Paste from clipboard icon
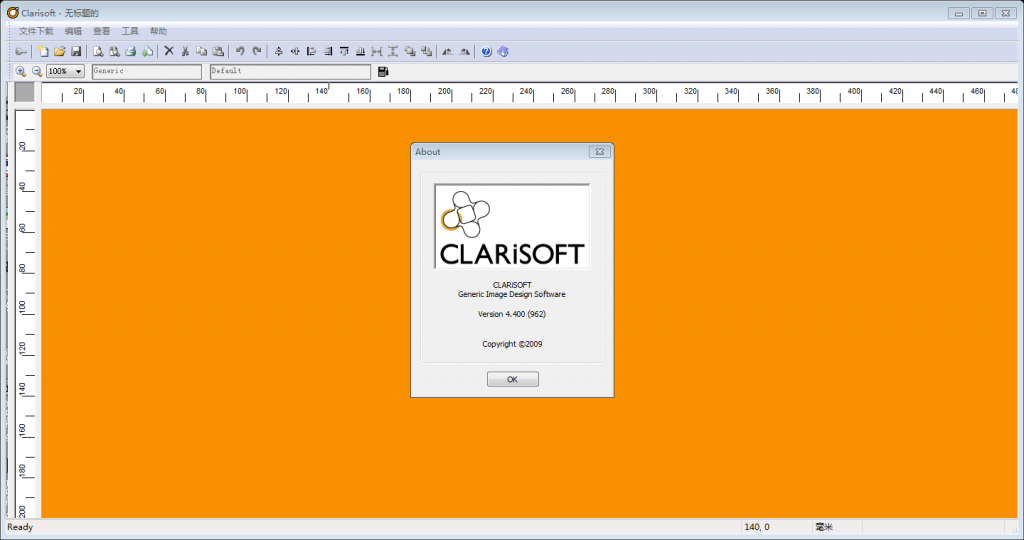 tap(218, 52)
